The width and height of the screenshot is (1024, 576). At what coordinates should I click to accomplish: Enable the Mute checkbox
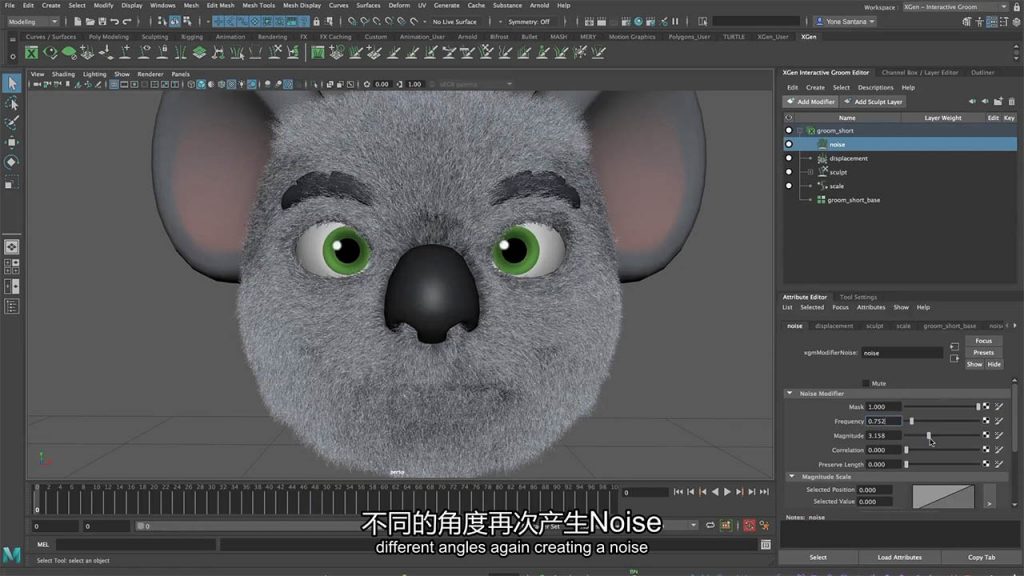click(866, 383)
